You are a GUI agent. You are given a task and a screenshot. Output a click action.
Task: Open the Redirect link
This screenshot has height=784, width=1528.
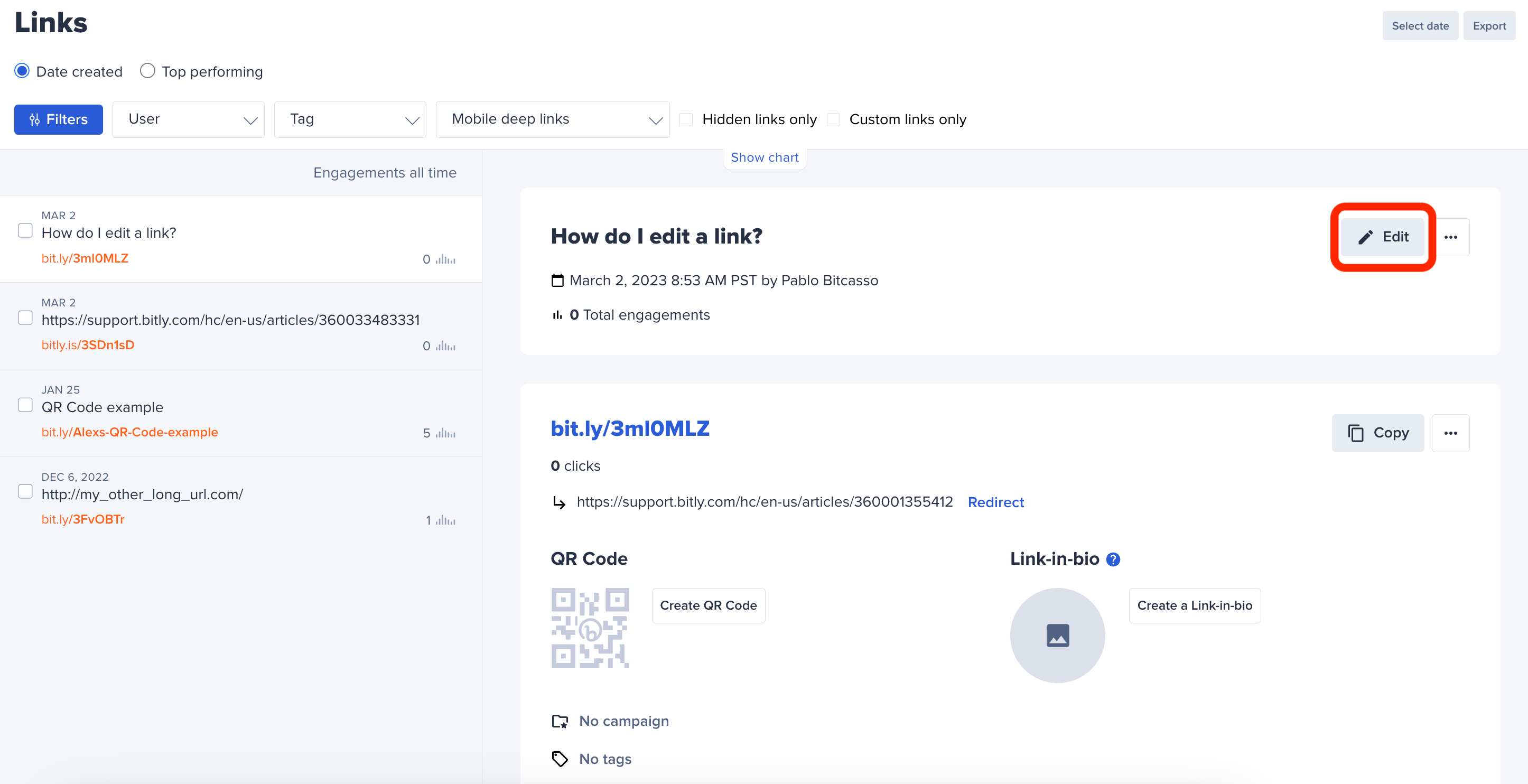995,502
